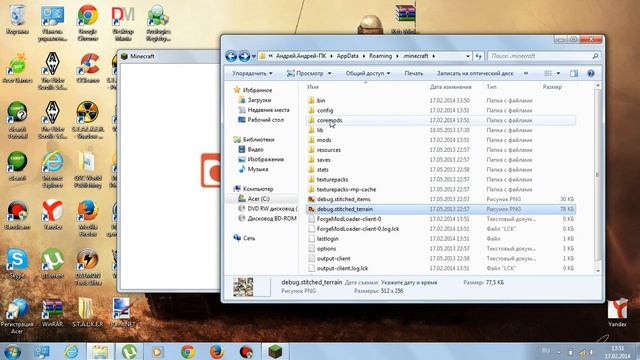Open Explorer help with question mark icon
This screenshot has width=640, height=360.
pyautogui.click(x=591, y=73)
